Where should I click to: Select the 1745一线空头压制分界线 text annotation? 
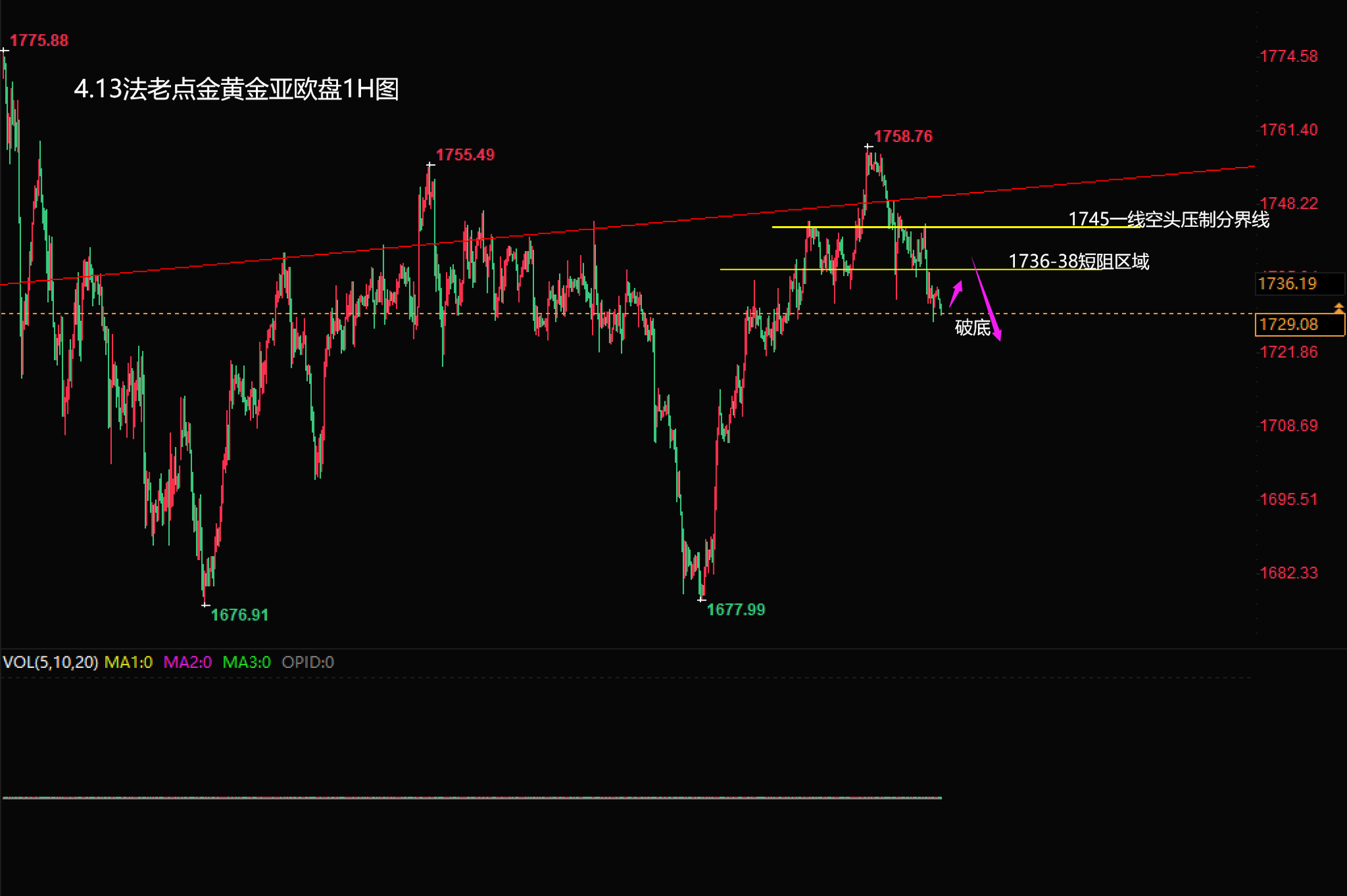[1169, 219]
